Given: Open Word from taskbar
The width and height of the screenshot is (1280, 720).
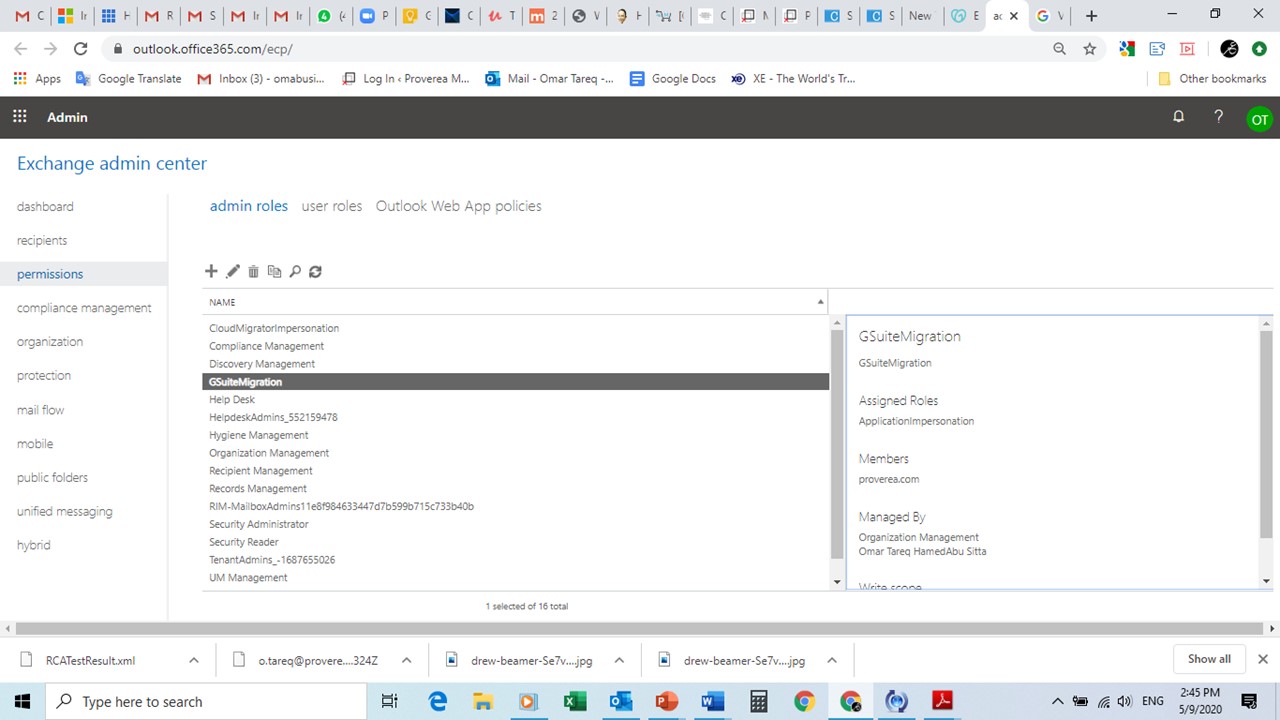Looking at the screenshot, I should 712,701.
